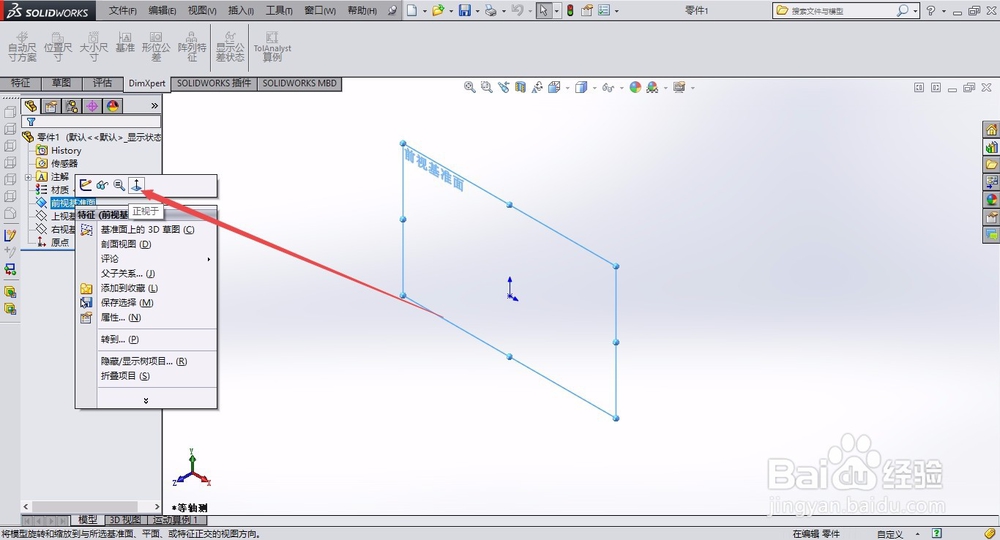Open the ConfigurationManager tab icon
The image size is (1000, 540).
click(x=71, y=106)
